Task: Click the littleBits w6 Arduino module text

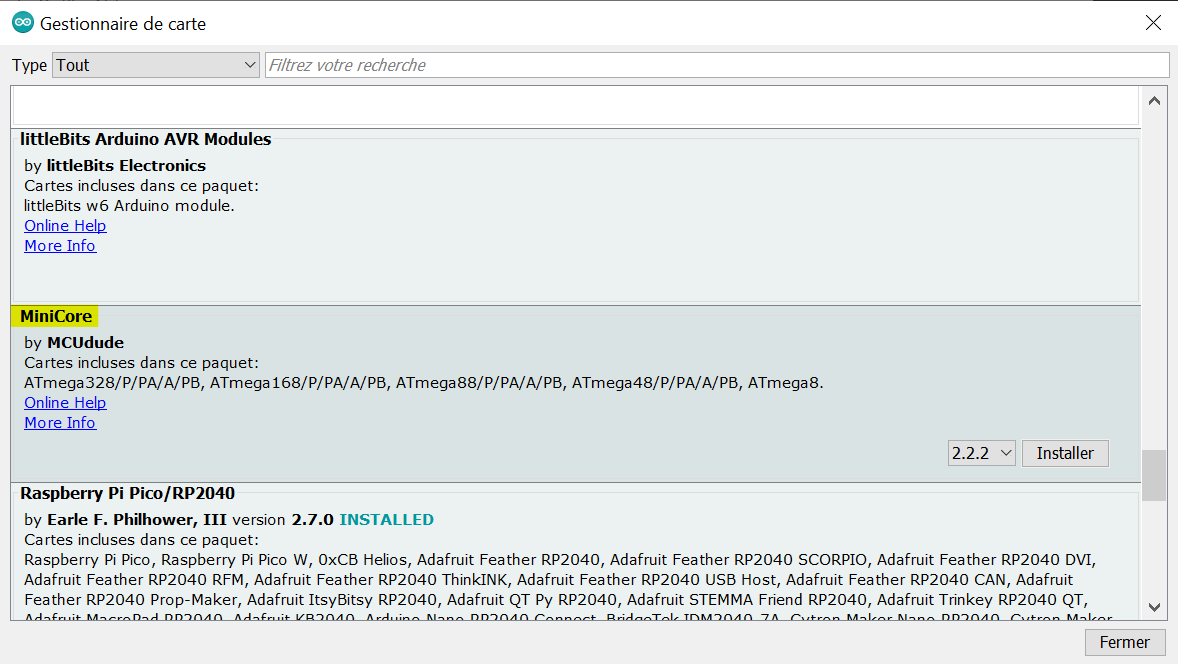Action: pyautogui.click(x=129, y=206)
